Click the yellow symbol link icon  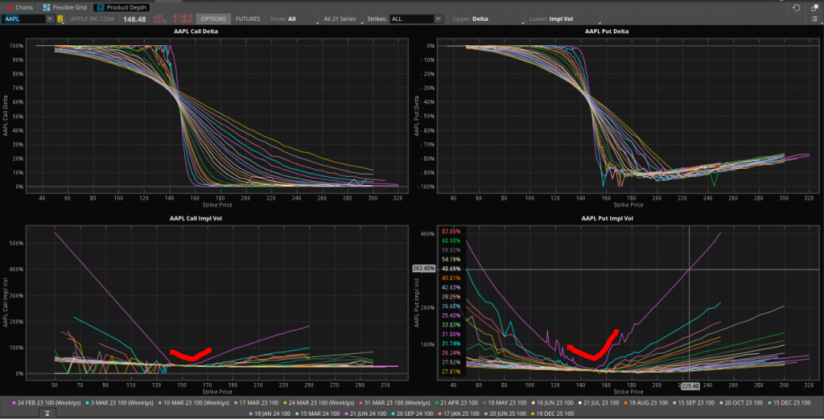coord(60,19)
